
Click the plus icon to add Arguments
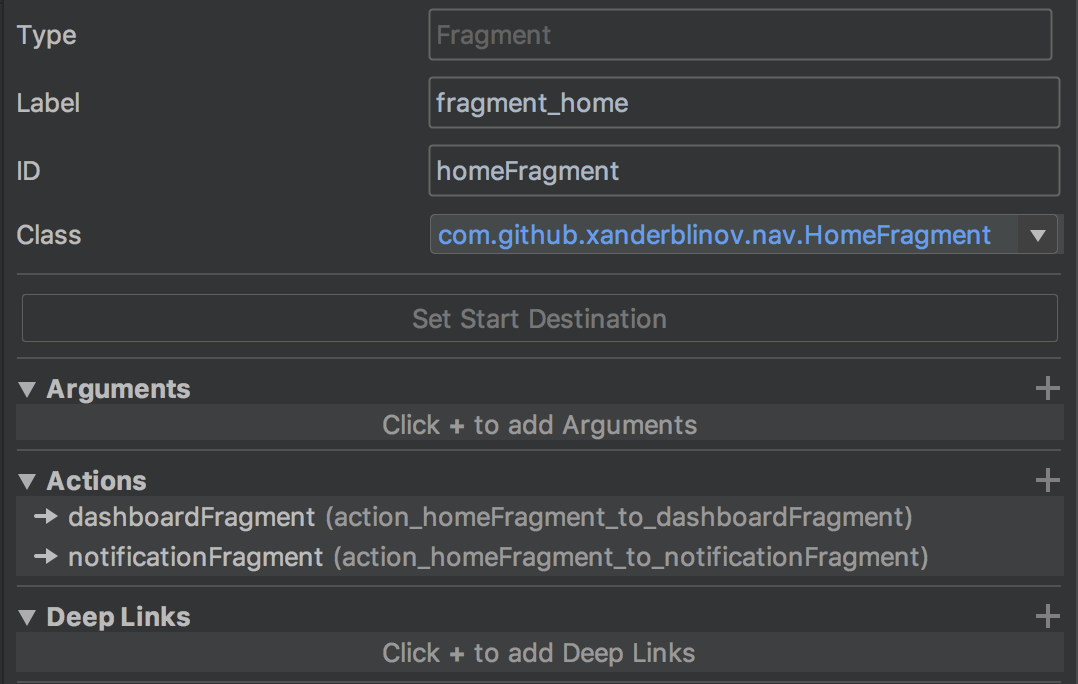pyautogui.click(x=1047, y=389)
